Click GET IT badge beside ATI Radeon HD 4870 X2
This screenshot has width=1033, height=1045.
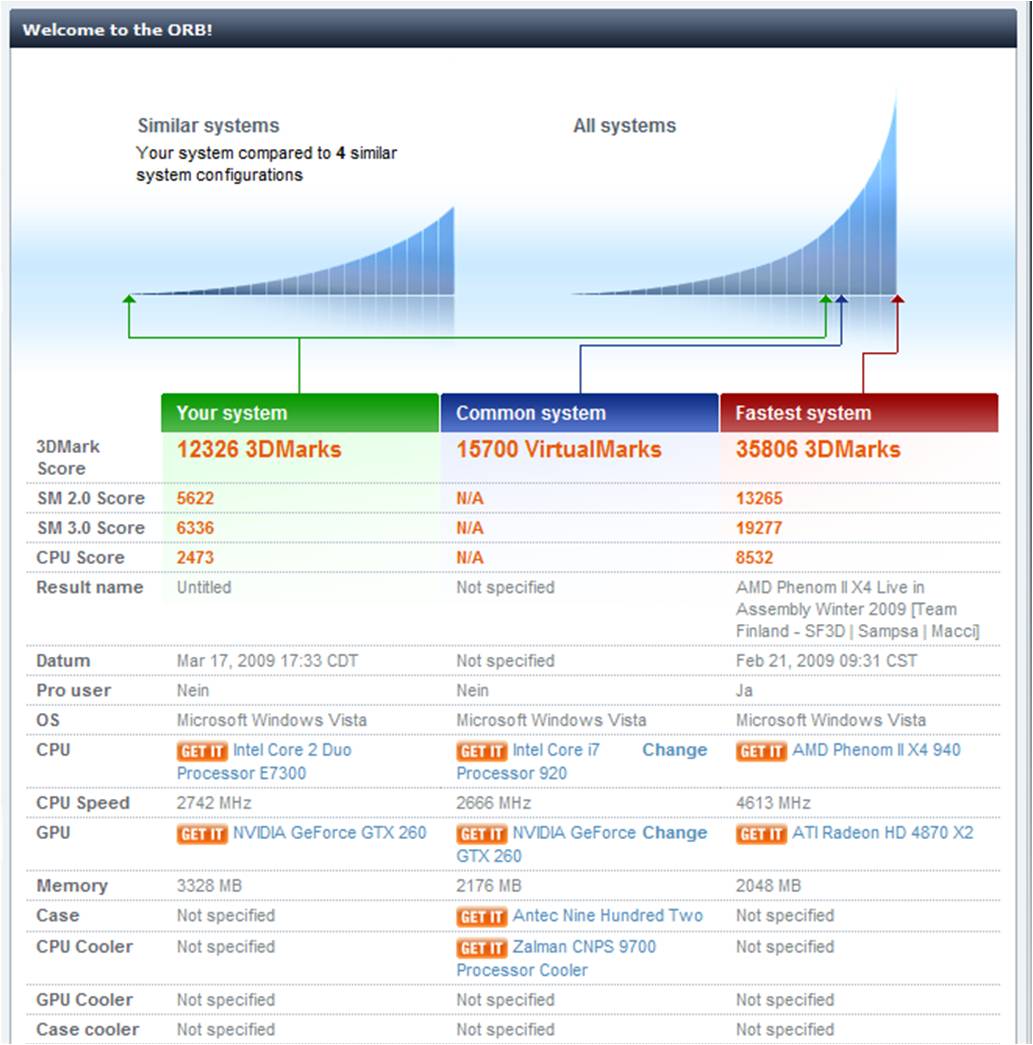coord(762,834)
